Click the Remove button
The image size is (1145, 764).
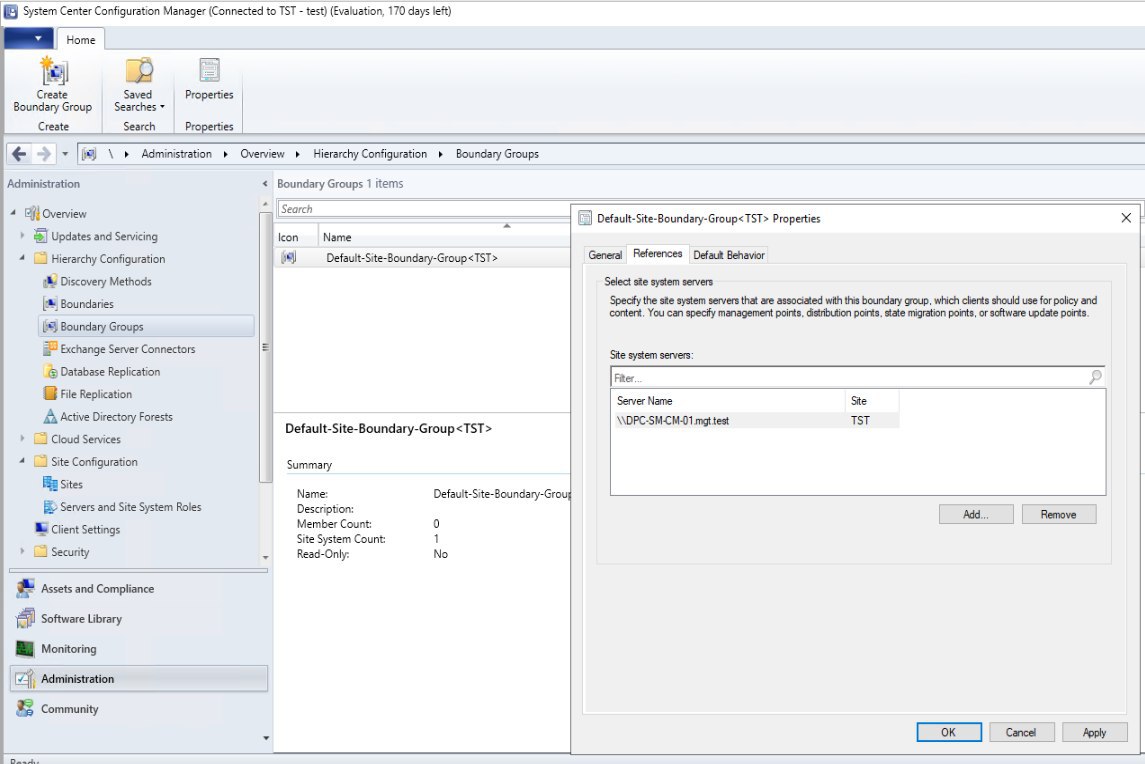pyautogui.click(x=1058, y=514)
